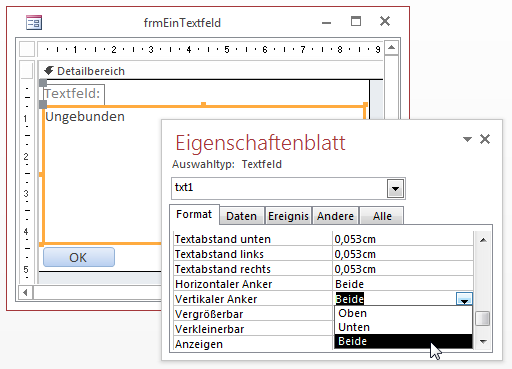This screenshot has height=369, width=512.
Task: Open the txt1 object selector dropdown
Action: click(395, 188)
